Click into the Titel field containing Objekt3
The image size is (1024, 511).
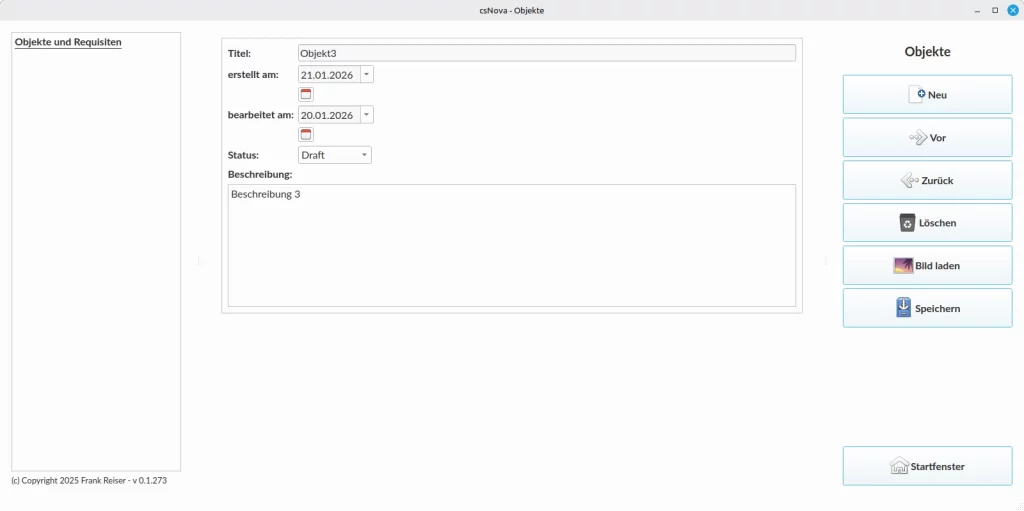coord(546,53)
